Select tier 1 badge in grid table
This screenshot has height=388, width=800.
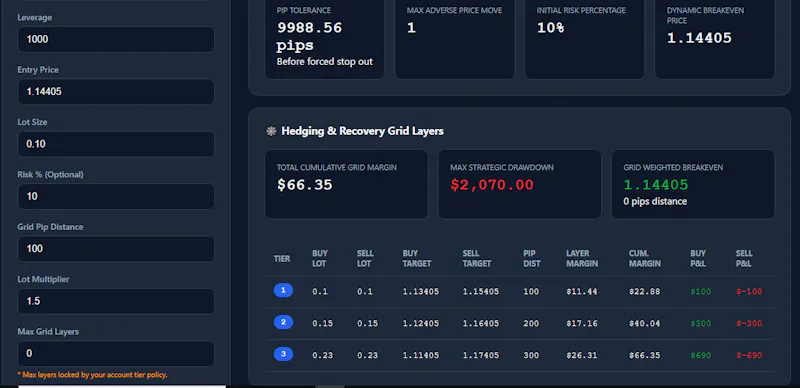283,291
